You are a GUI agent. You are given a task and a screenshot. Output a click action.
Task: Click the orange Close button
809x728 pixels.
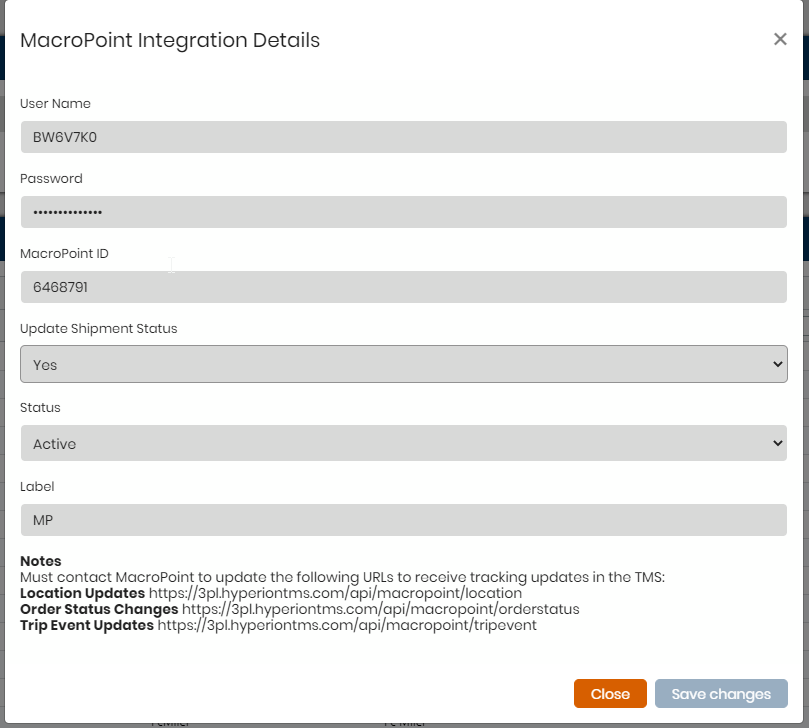[610, 693]
